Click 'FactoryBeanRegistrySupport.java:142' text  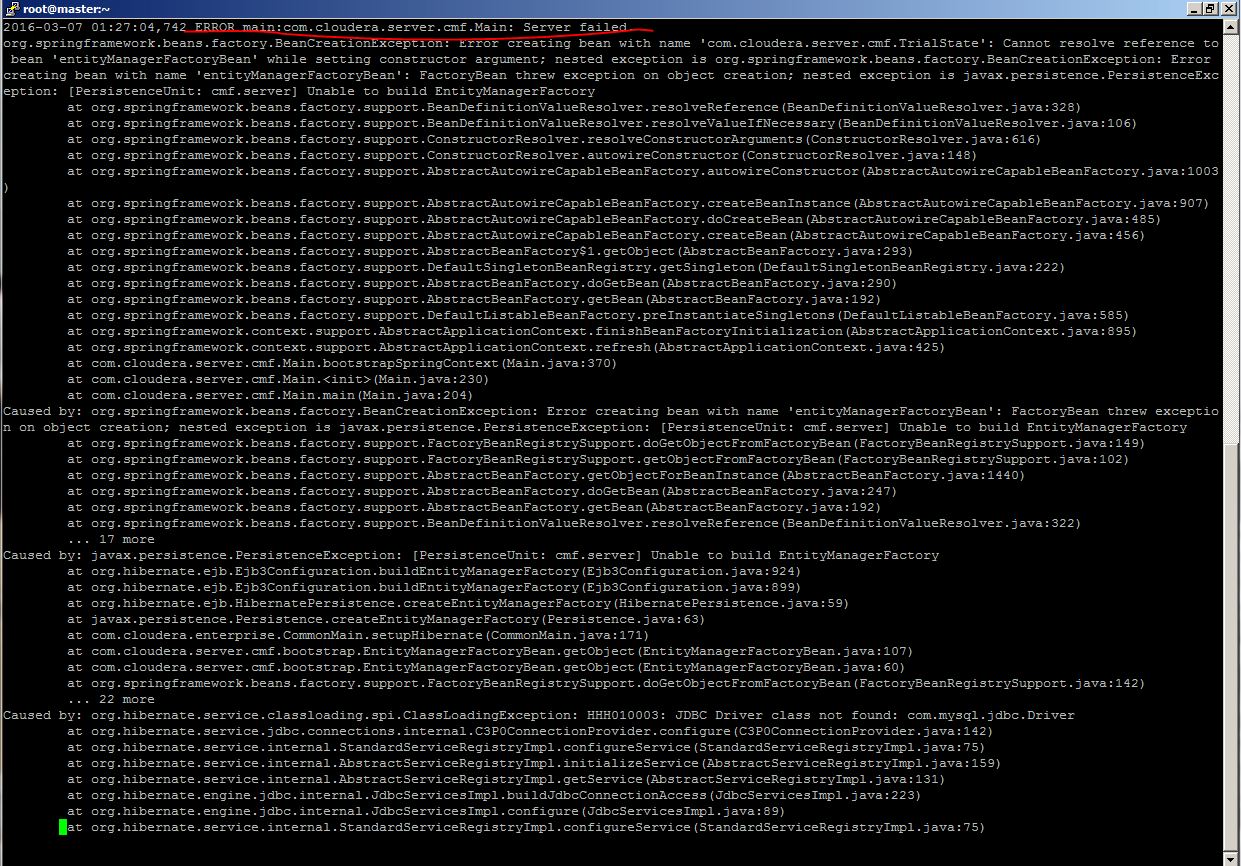point(999,683)
